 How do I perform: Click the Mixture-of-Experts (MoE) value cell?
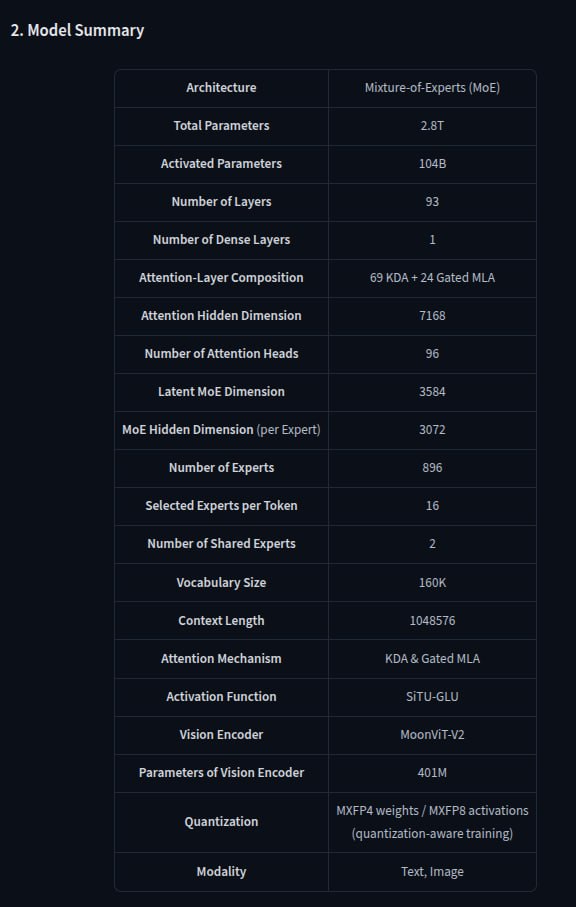tap(432, 87)
